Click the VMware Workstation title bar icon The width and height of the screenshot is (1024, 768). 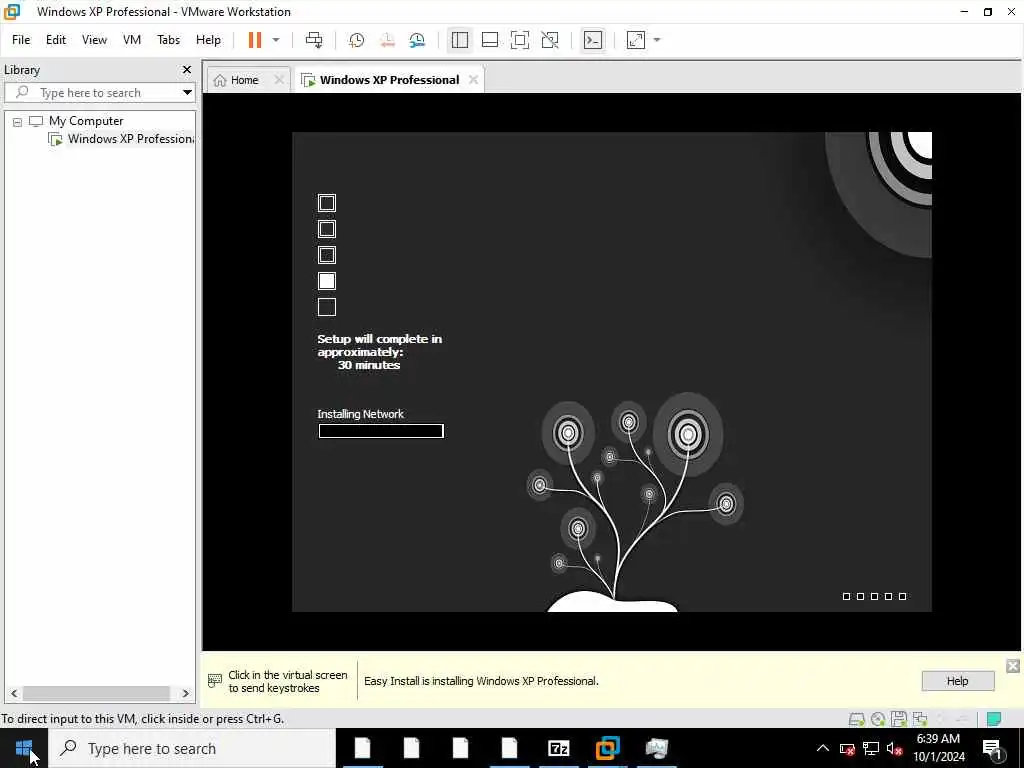click(x=12, y=12)
